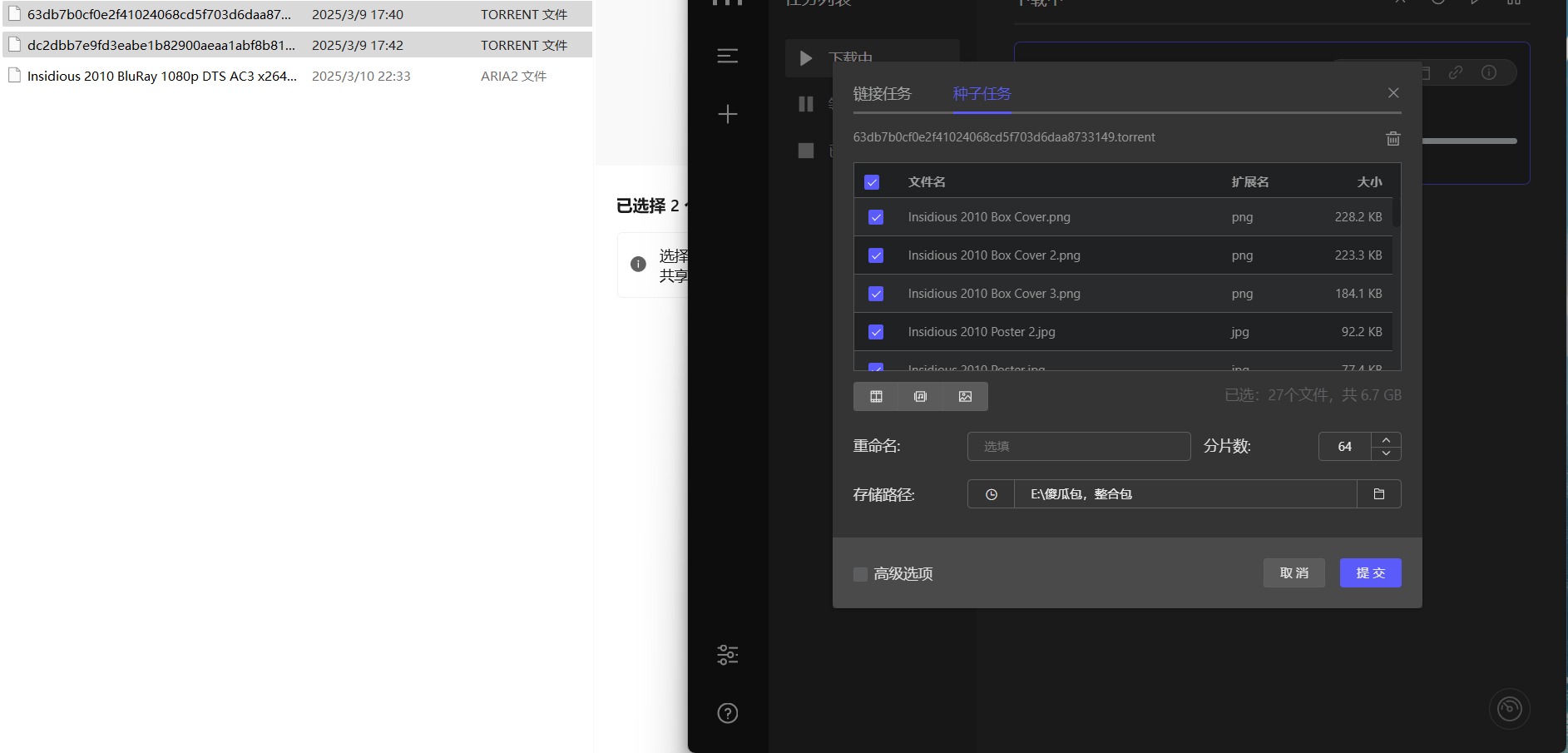Uncheck Insidious 2010 Box Cover.png
The width and height of the screenshot is (1568, 753).
tap(876, 217)
